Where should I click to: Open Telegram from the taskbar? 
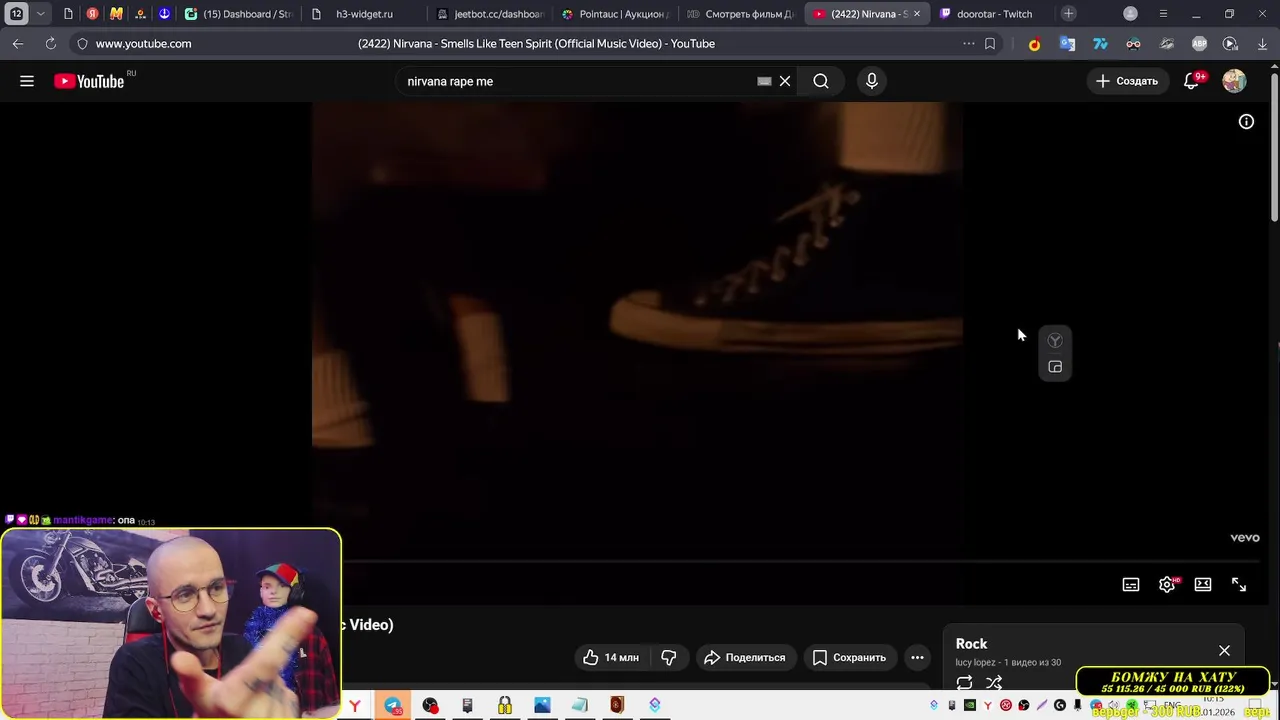tap(394, 706)
